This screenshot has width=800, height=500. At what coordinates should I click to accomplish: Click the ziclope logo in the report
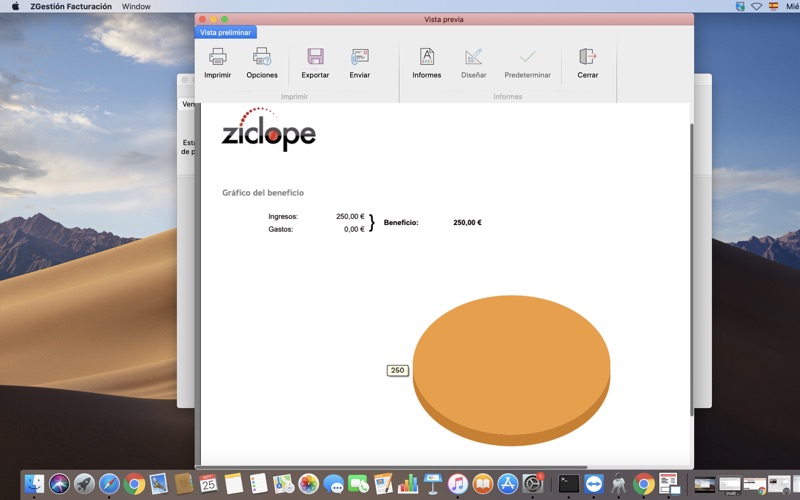(x=268, y=129)
